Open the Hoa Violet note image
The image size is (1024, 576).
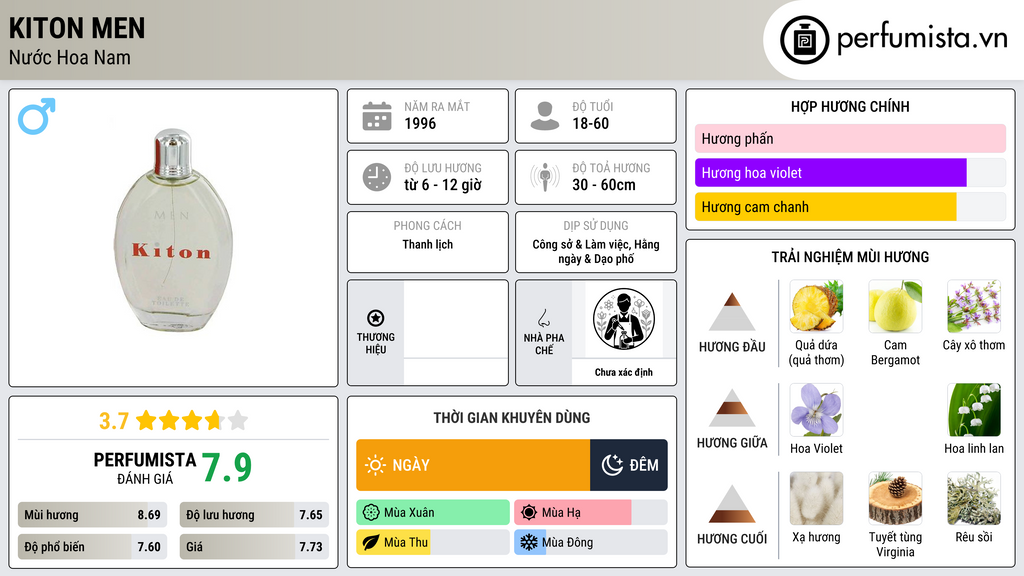click(x=816, y=409)
